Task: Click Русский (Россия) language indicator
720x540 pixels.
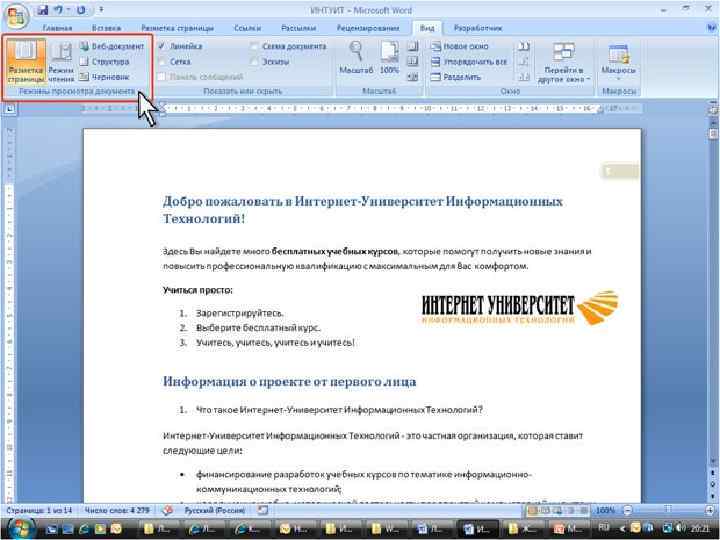Action: tap(215, 510)
